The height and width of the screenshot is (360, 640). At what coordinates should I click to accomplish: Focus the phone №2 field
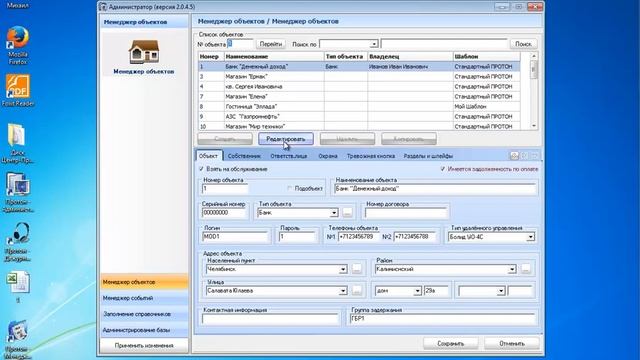415,237
